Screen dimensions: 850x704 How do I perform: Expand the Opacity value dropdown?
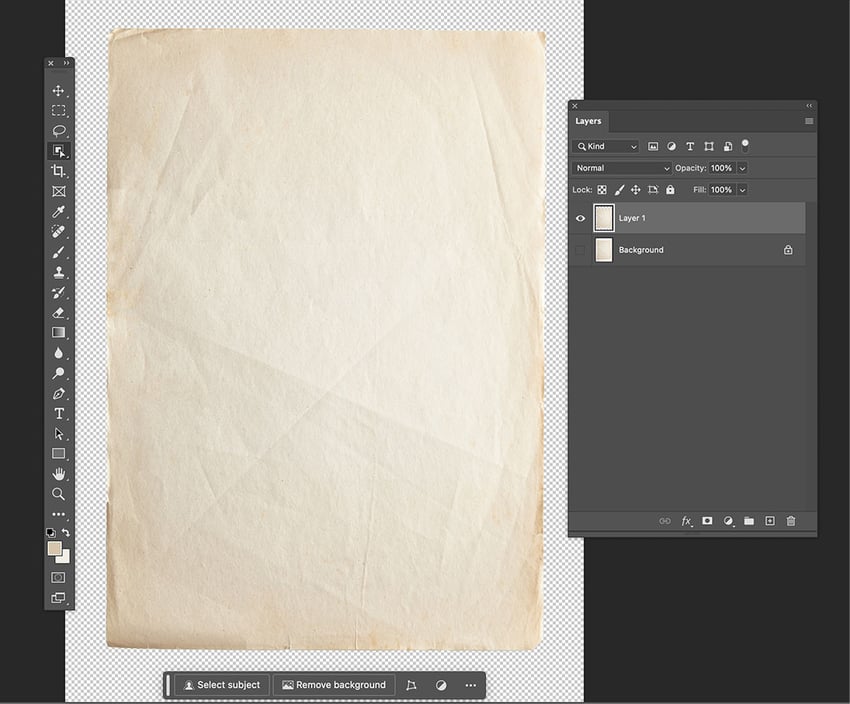(x=740, y=167)
